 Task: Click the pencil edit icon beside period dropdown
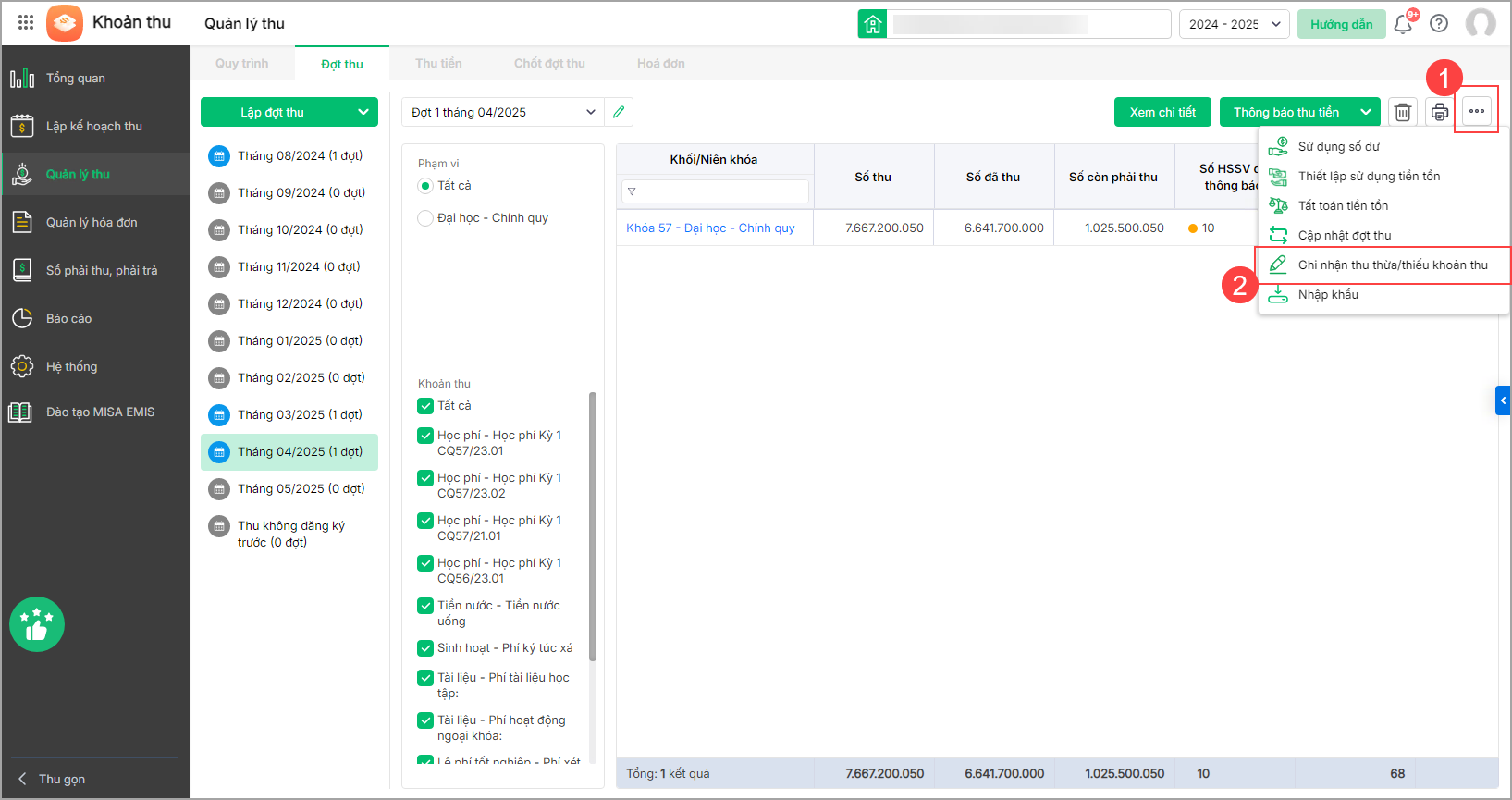619,112
